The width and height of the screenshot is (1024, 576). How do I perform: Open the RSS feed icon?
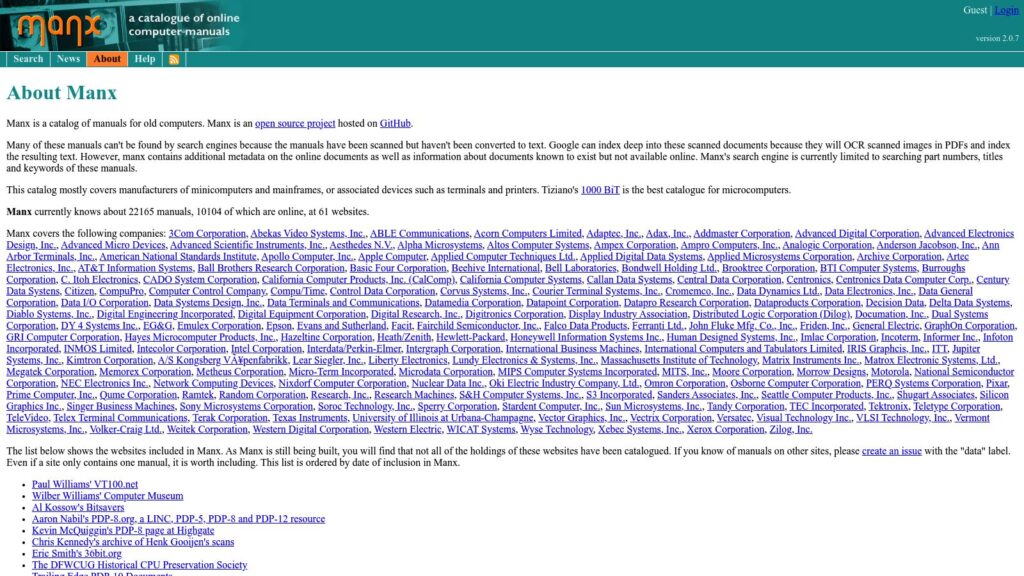174,59
